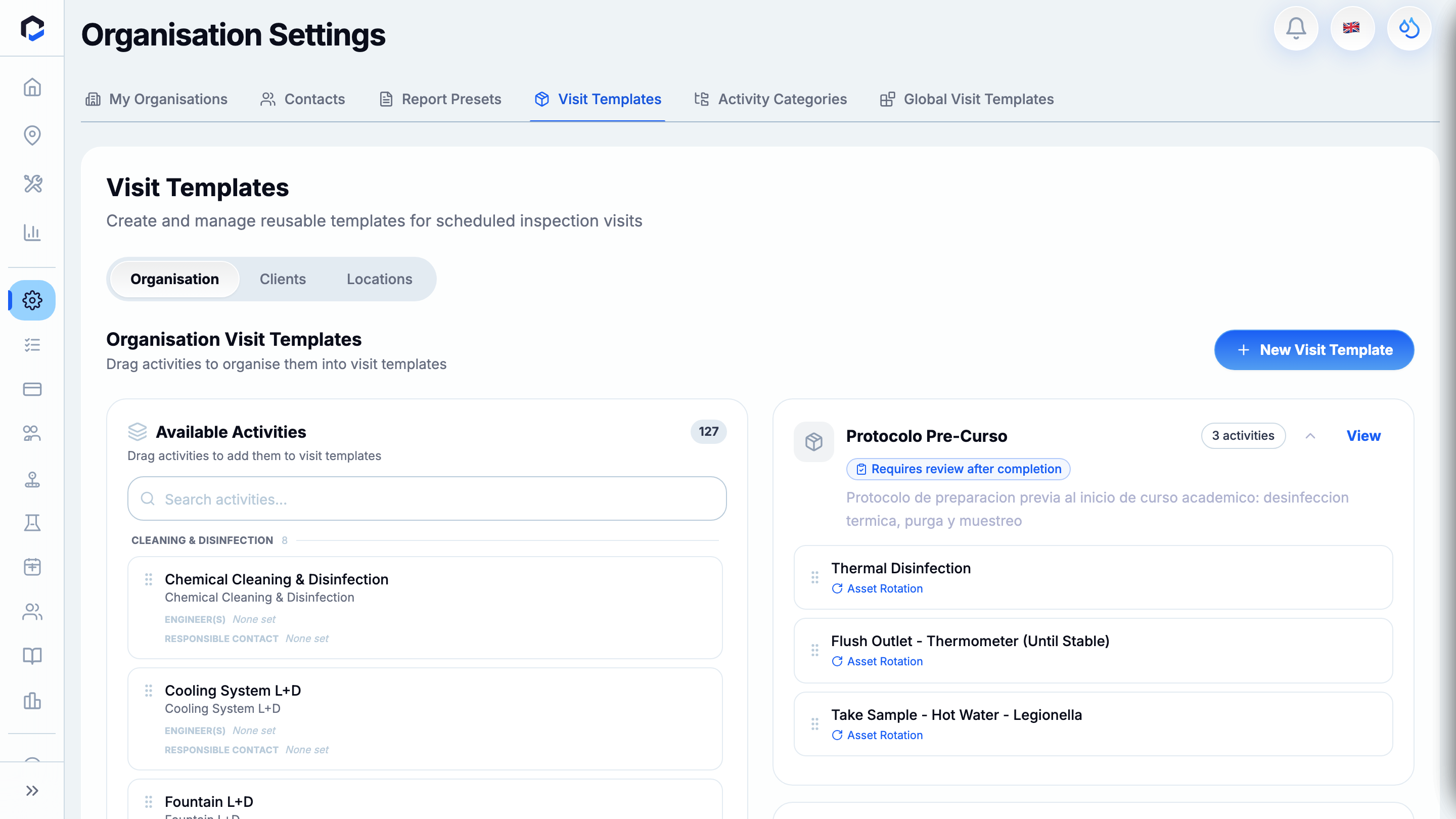
Task: Select the settings gear sidebar icon
Action: click(32, 300)
